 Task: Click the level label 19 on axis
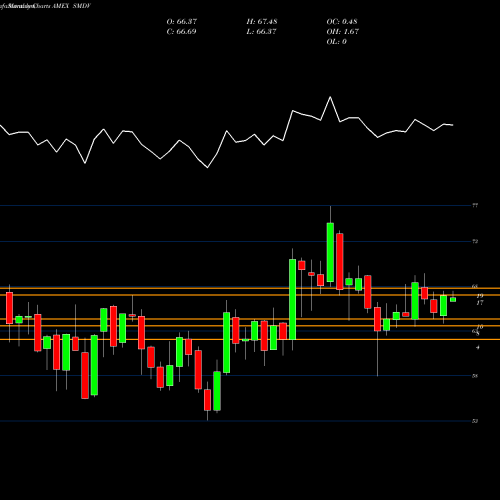480,296
